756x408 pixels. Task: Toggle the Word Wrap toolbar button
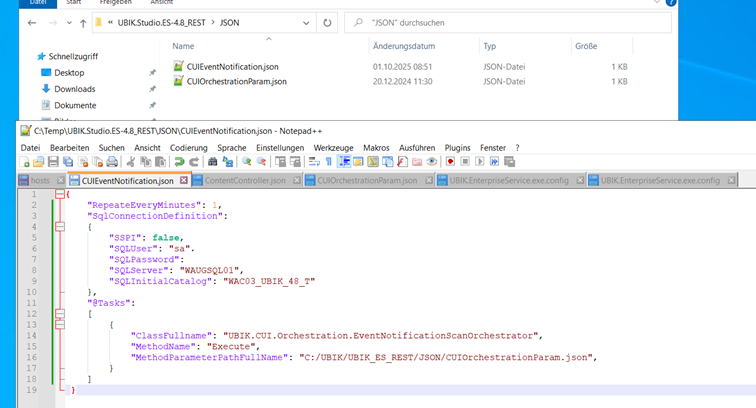(313, 161)
